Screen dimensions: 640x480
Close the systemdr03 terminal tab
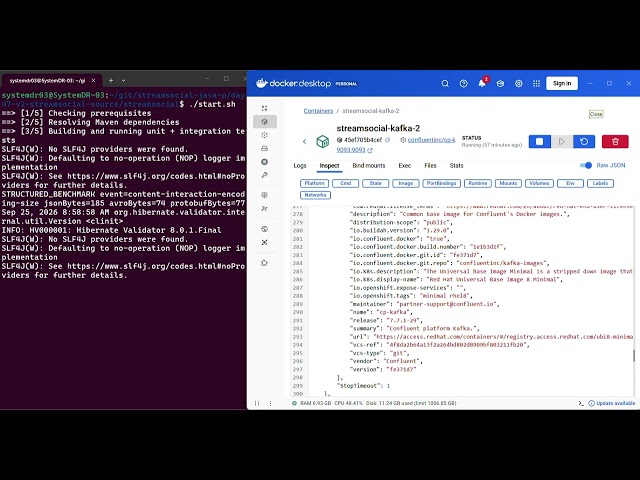(x=93, y=80)
